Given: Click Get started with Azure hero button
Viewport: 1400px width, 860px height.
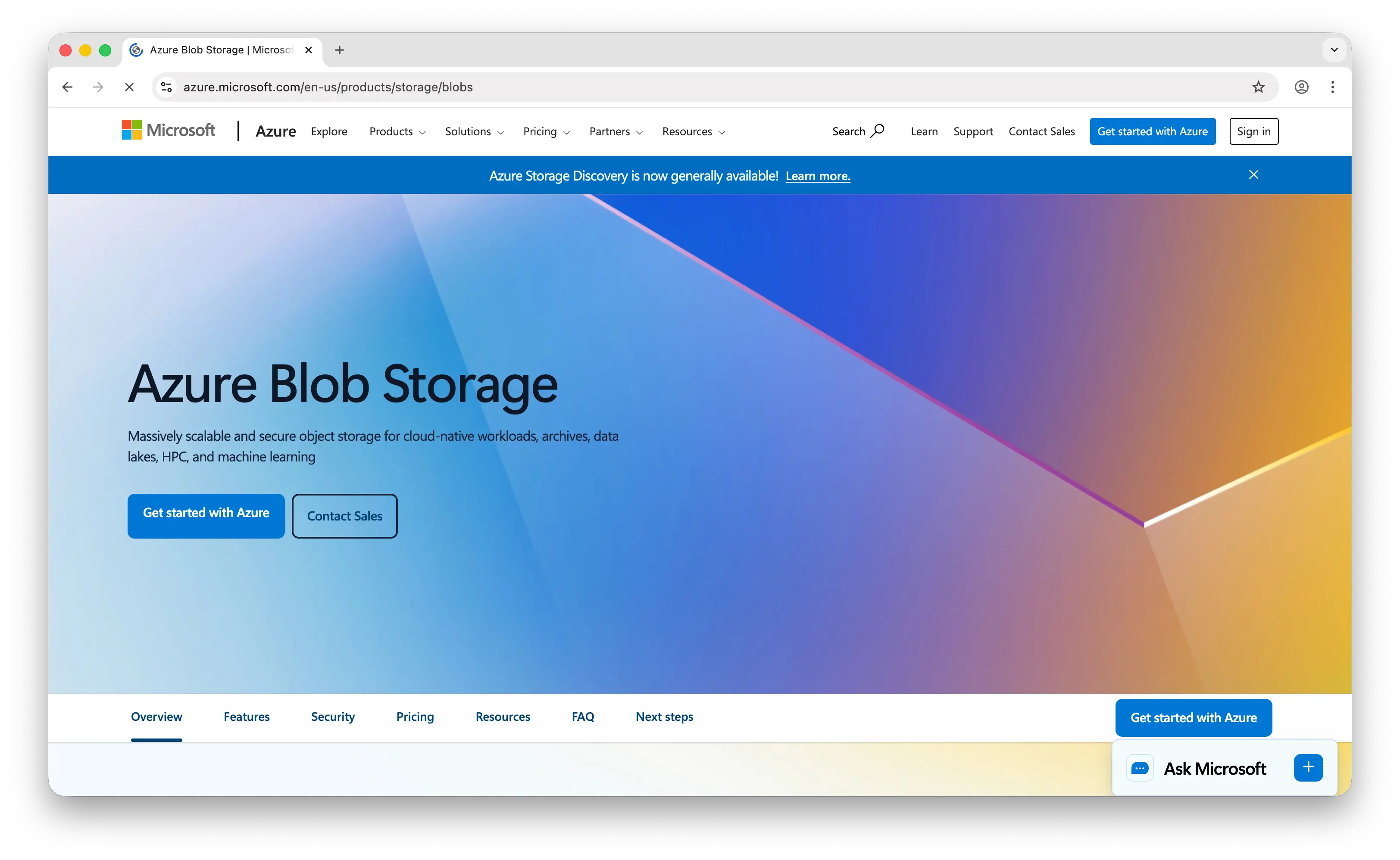Looking at the screenshot, I should point(206,516).
